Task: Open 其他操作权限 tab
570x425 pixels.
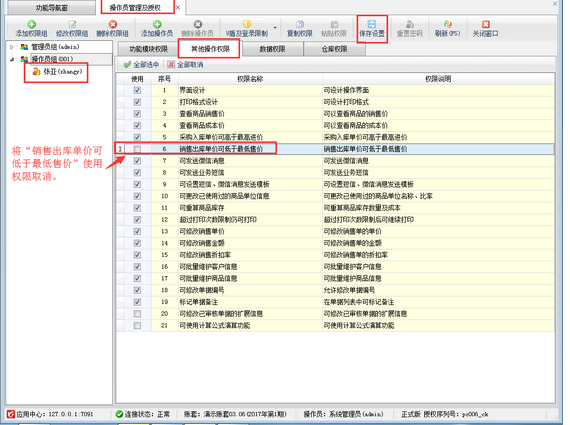Action: pyautogui.click(x=210, y=49)
